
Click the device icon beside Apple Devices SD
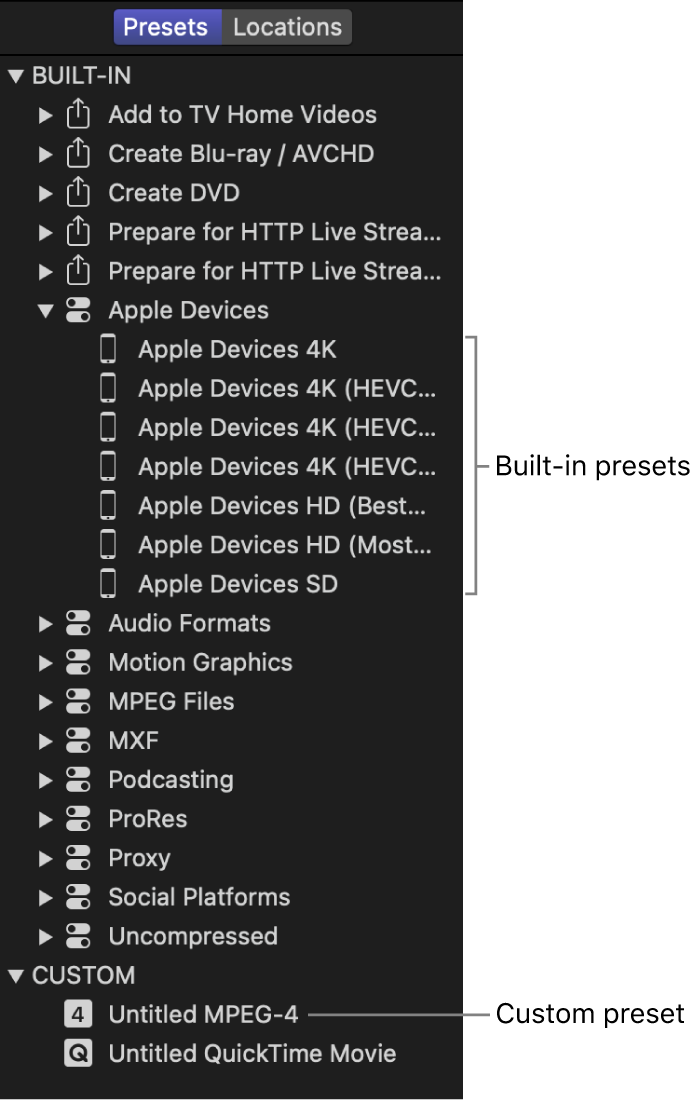[108, 583]
